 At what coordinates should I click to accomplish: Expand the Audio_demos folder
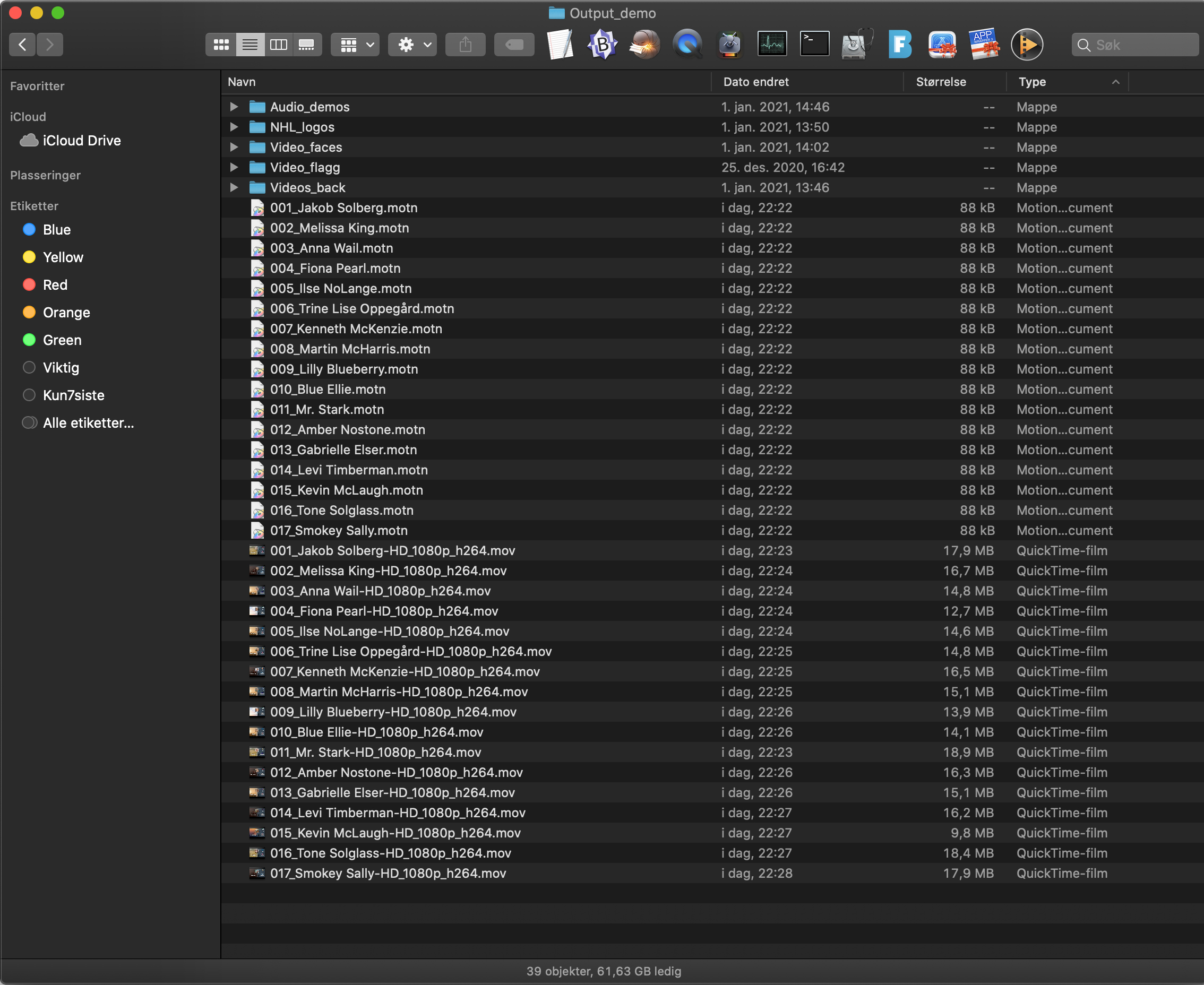coord(233,107)
